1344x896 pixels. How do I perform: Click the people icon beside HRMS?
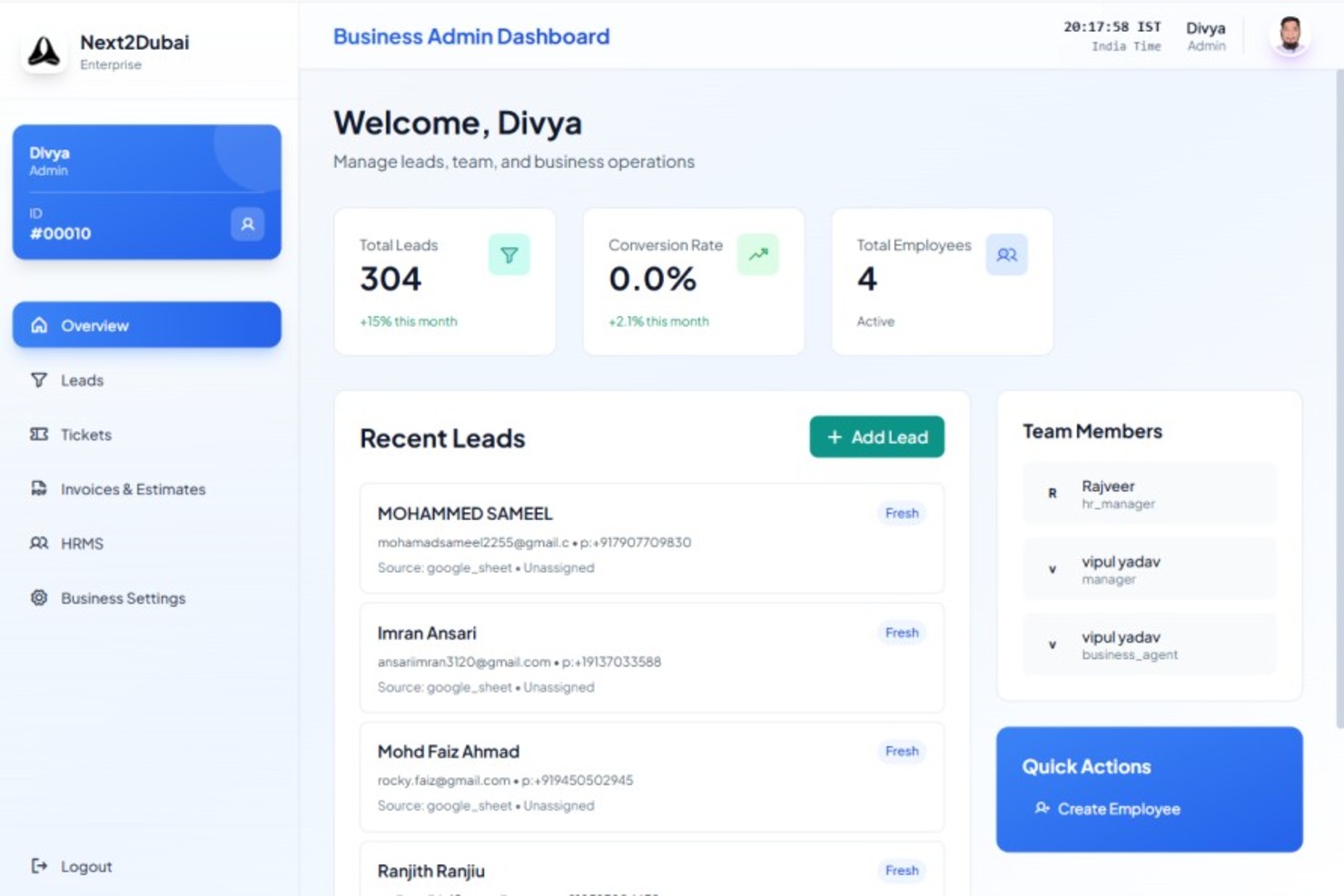click(39, 543)
